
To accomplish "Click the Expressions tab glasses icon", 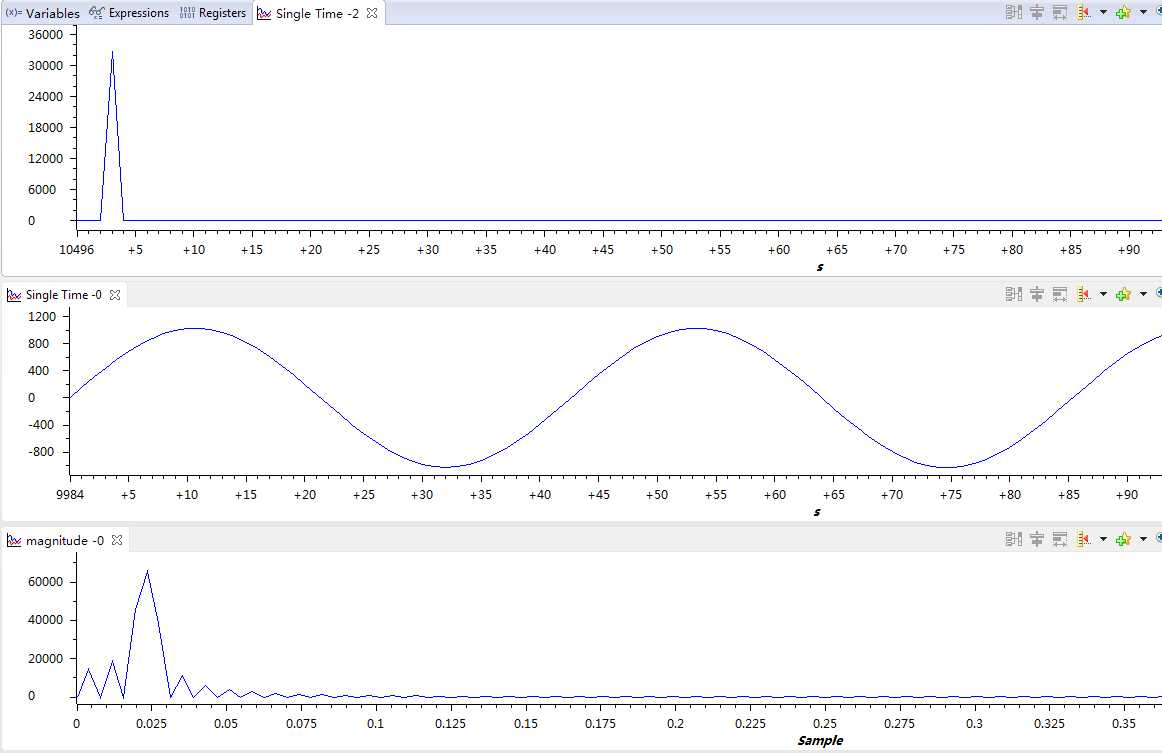I will click(x=96, y=13).
